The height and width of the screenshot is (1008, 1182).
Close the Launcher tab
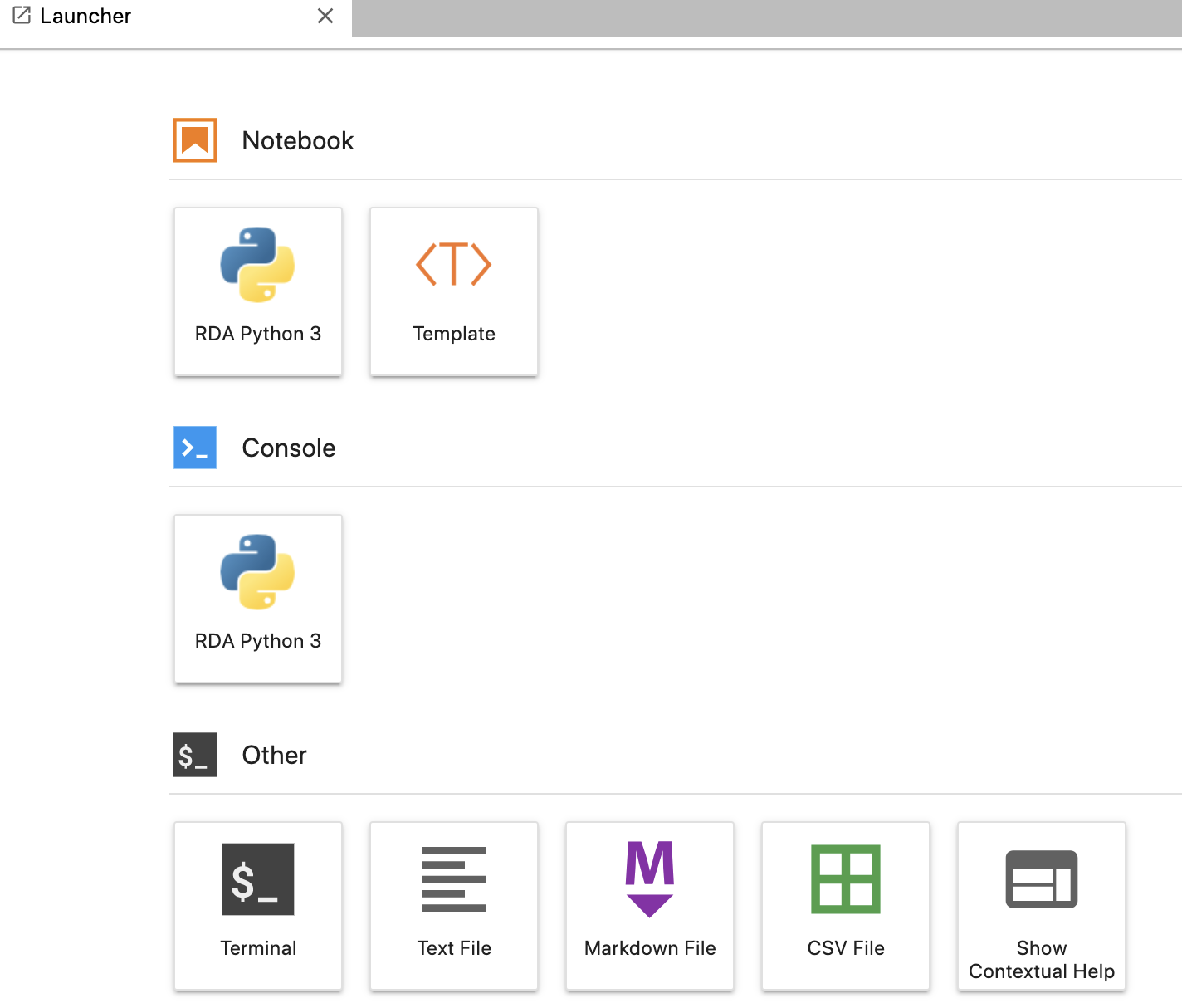[x=325, y=16]
